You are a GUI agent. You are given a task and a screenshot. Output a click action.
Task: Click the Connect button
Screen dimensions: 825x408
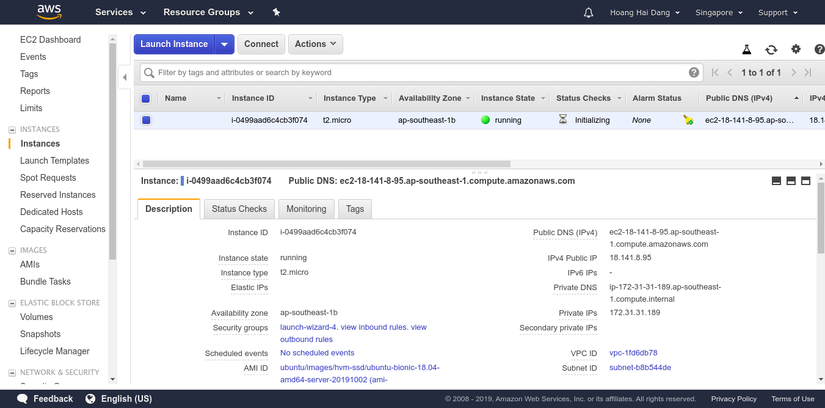pyautogui.click(x=261, y=44)
